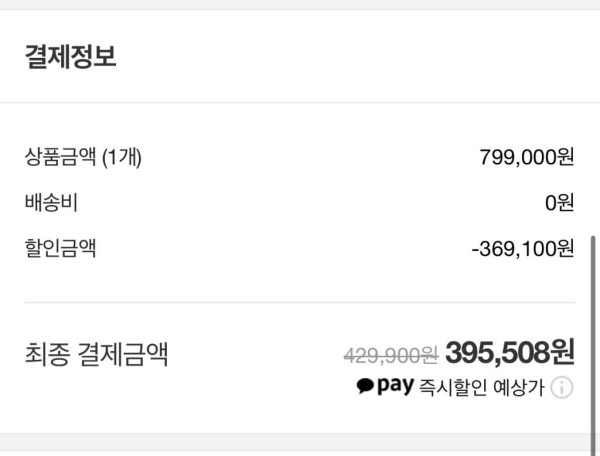Click the 799,000원 product price
The width and height of the screenshot is (600, 456).
click(527, 157)
